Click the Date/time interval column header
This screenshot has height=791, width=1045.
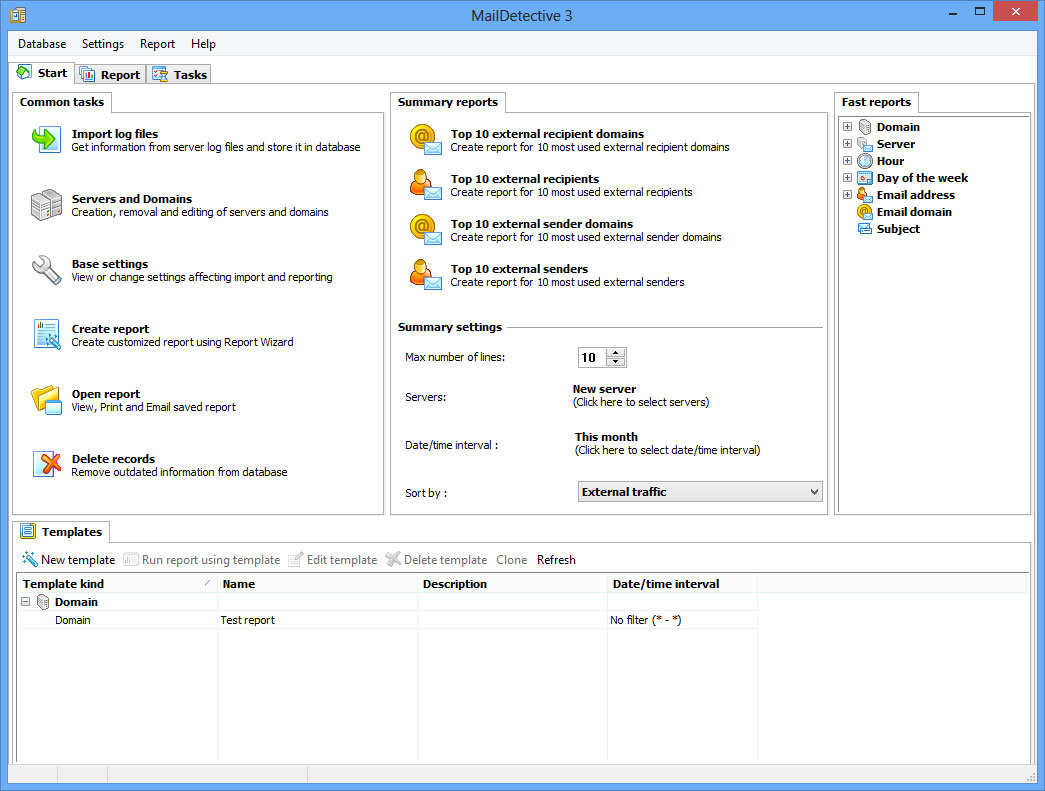click(x=682, y=584)
